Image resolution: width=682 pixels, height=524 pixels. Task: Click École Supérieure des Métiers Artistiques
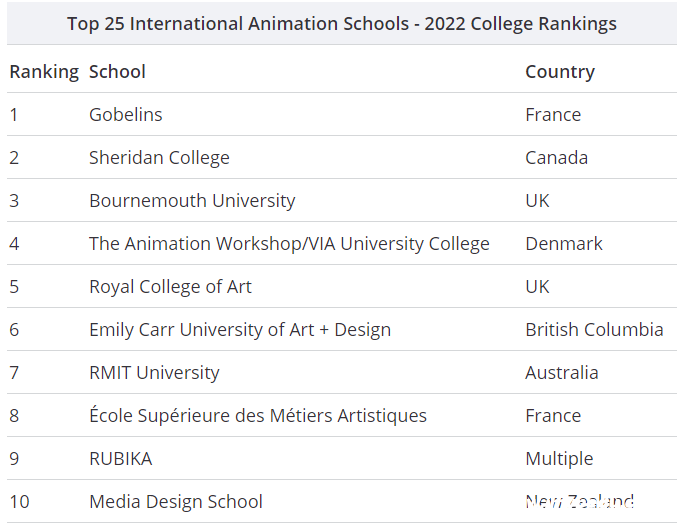tap(258, 415)
